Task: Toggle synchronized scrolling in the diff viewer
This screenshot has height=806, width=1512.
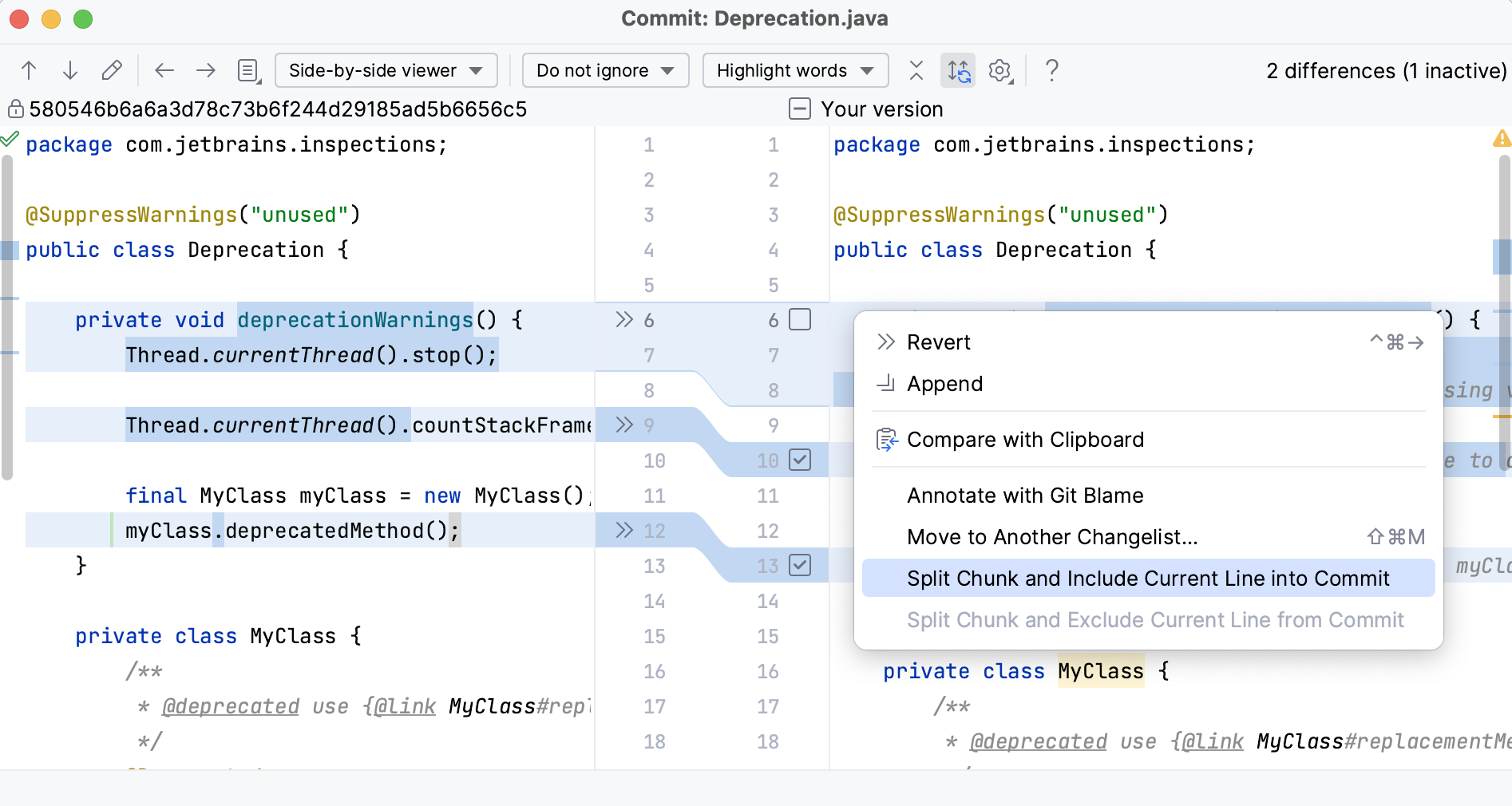Action: (x=958, y=70)
